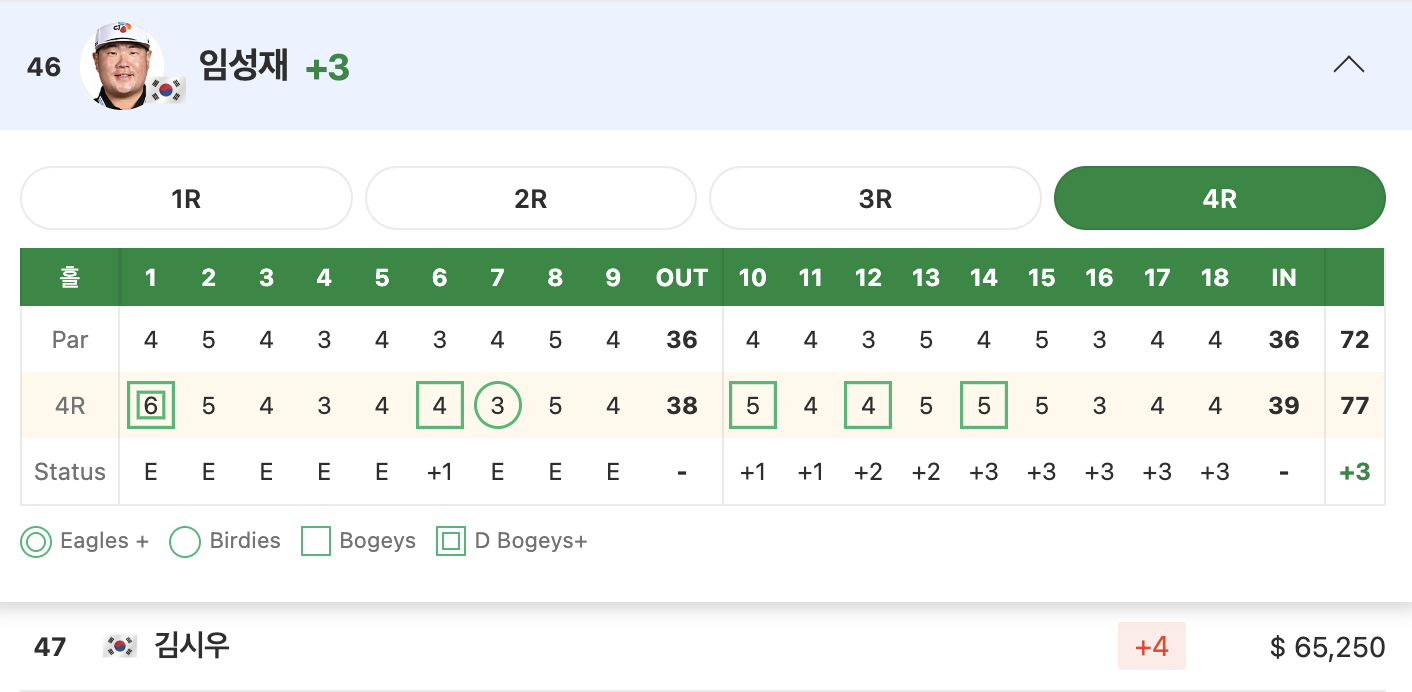
Task: Expand 김시우's scorecard row
Action: point(700,646)
